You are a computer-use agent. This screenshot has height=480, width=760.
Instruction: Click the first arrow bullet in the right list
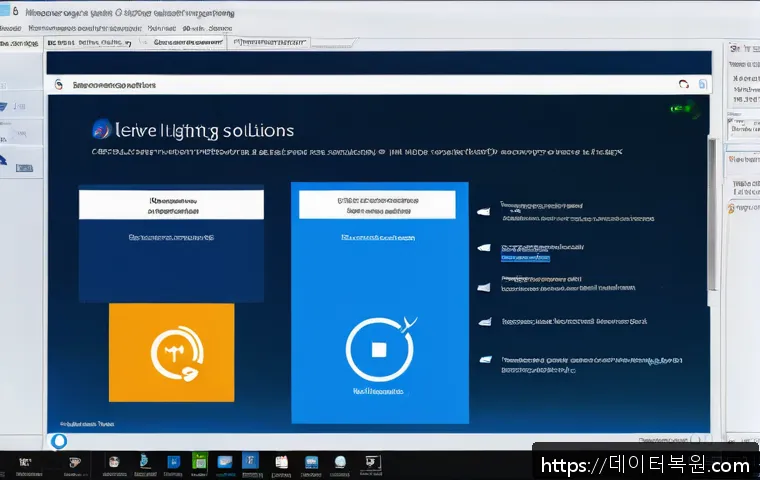point(484,210)
